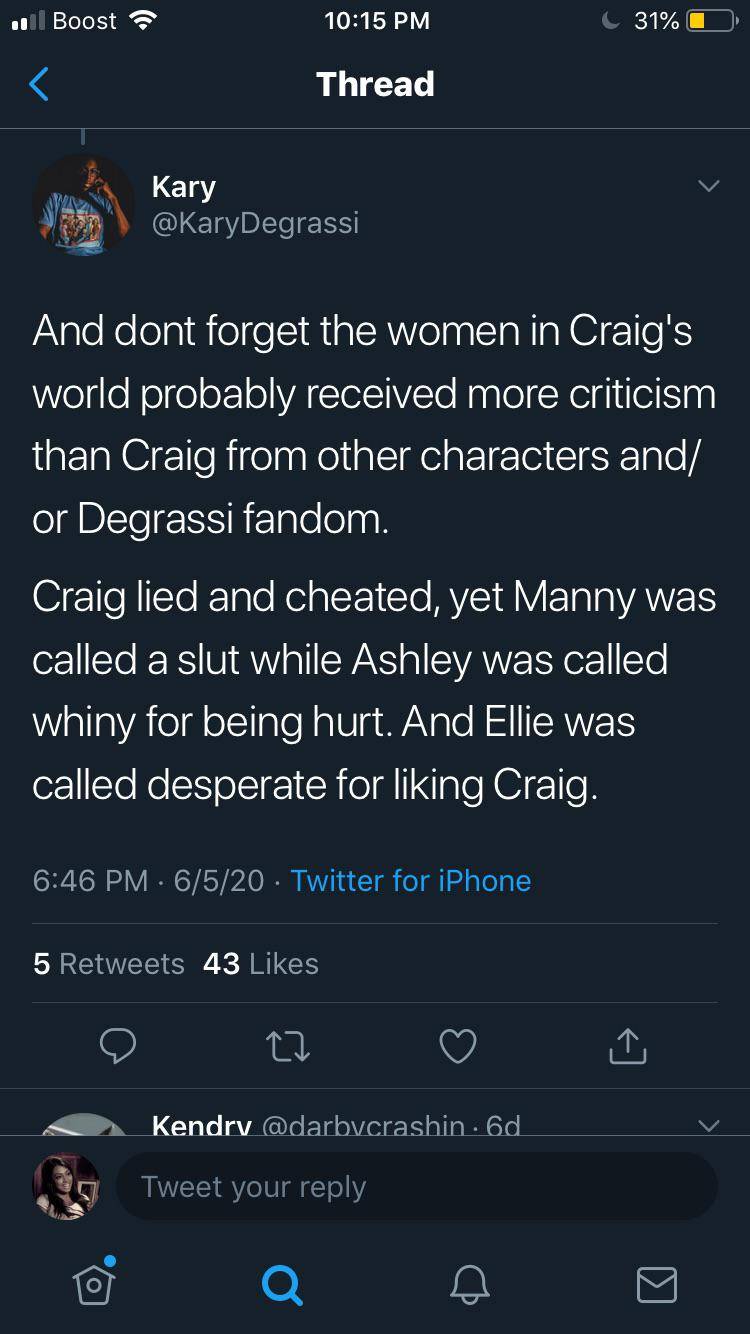750x1334 pixels.
Task: Tap the back arrow in header
Action: (x=39, y=84)
